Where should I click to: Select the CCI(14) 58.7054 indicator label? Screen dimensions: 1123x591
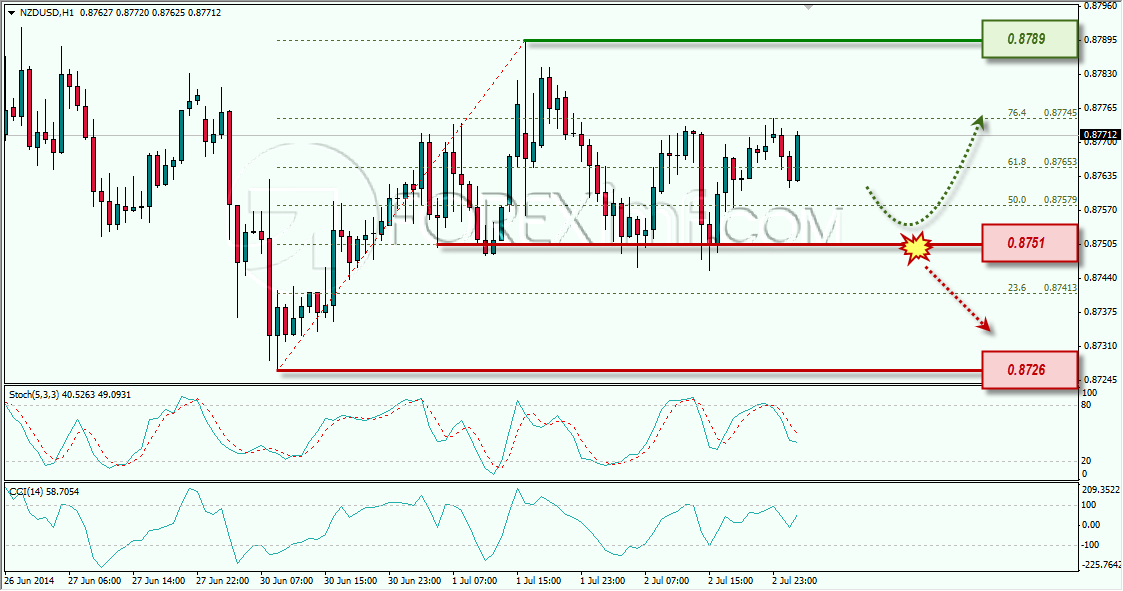pos(44,491)
